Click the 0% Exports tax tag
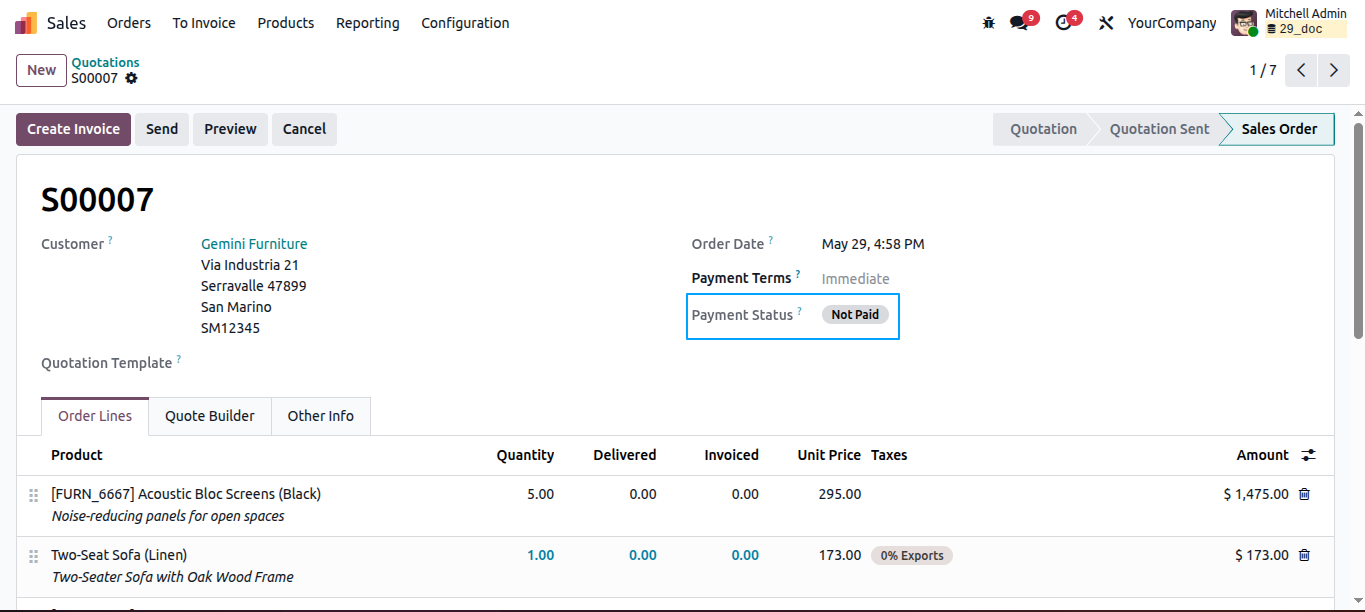The height and width of the screenshot is (612, 1365). [912, 556]
